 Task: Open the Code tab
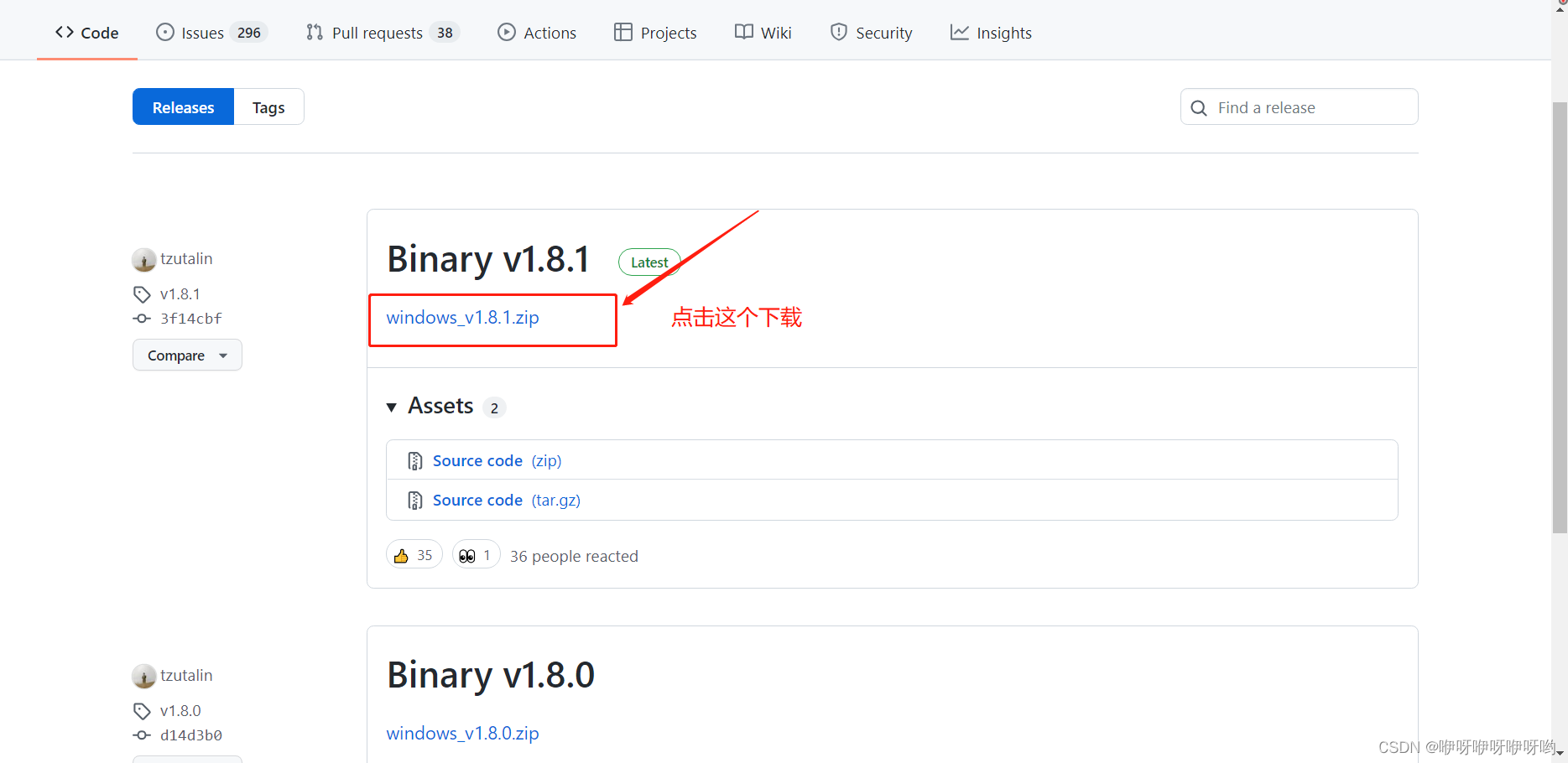point(87,33)
